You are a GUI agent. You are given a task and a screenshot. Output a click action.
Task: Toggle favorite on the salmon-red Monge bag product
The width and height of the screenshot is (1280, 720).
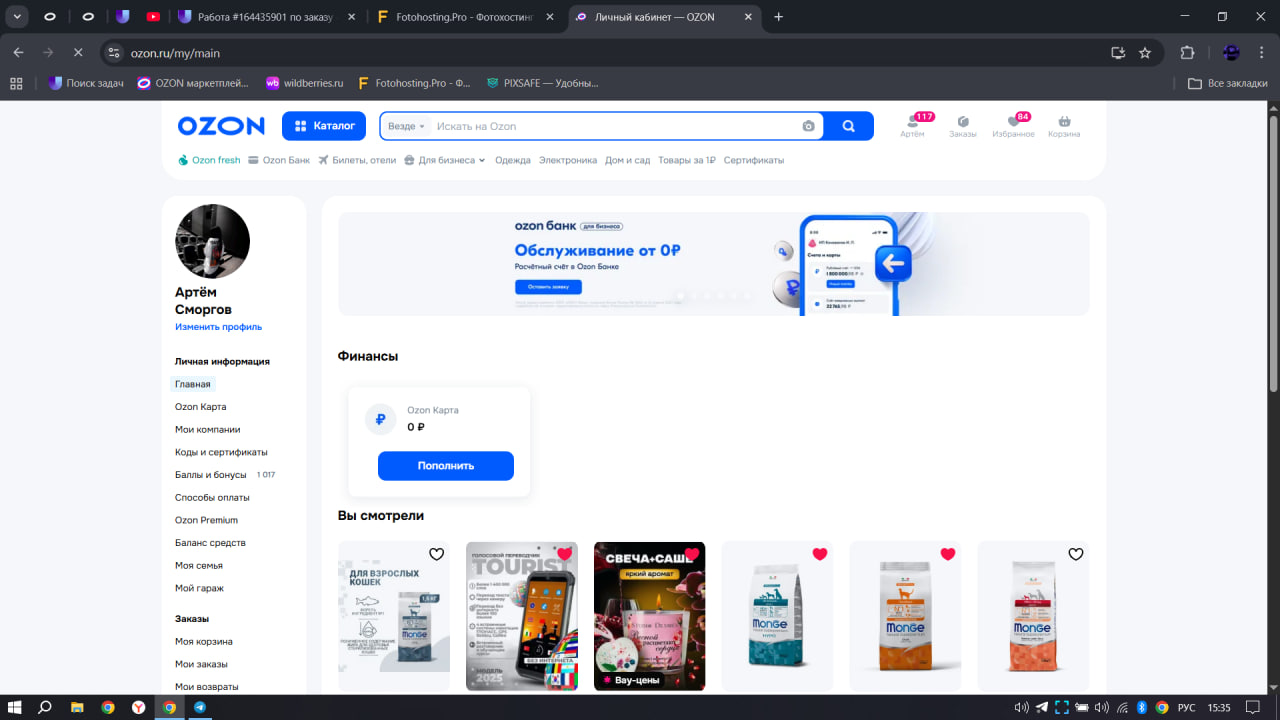[1076, 554]
